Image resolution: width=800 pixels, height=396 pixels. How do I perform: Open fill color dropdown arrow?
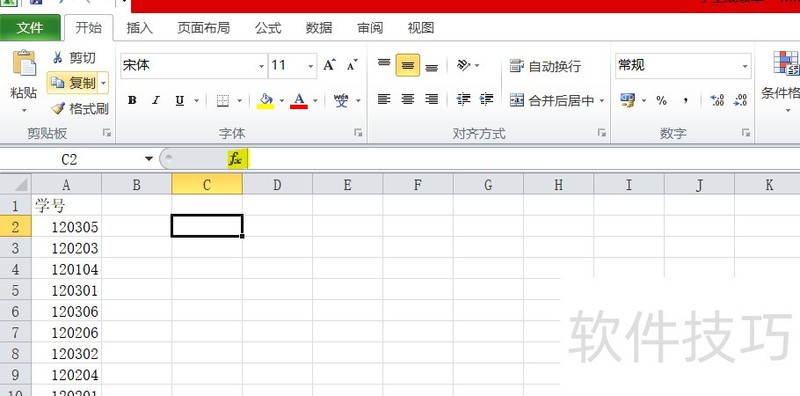point(281,101)
